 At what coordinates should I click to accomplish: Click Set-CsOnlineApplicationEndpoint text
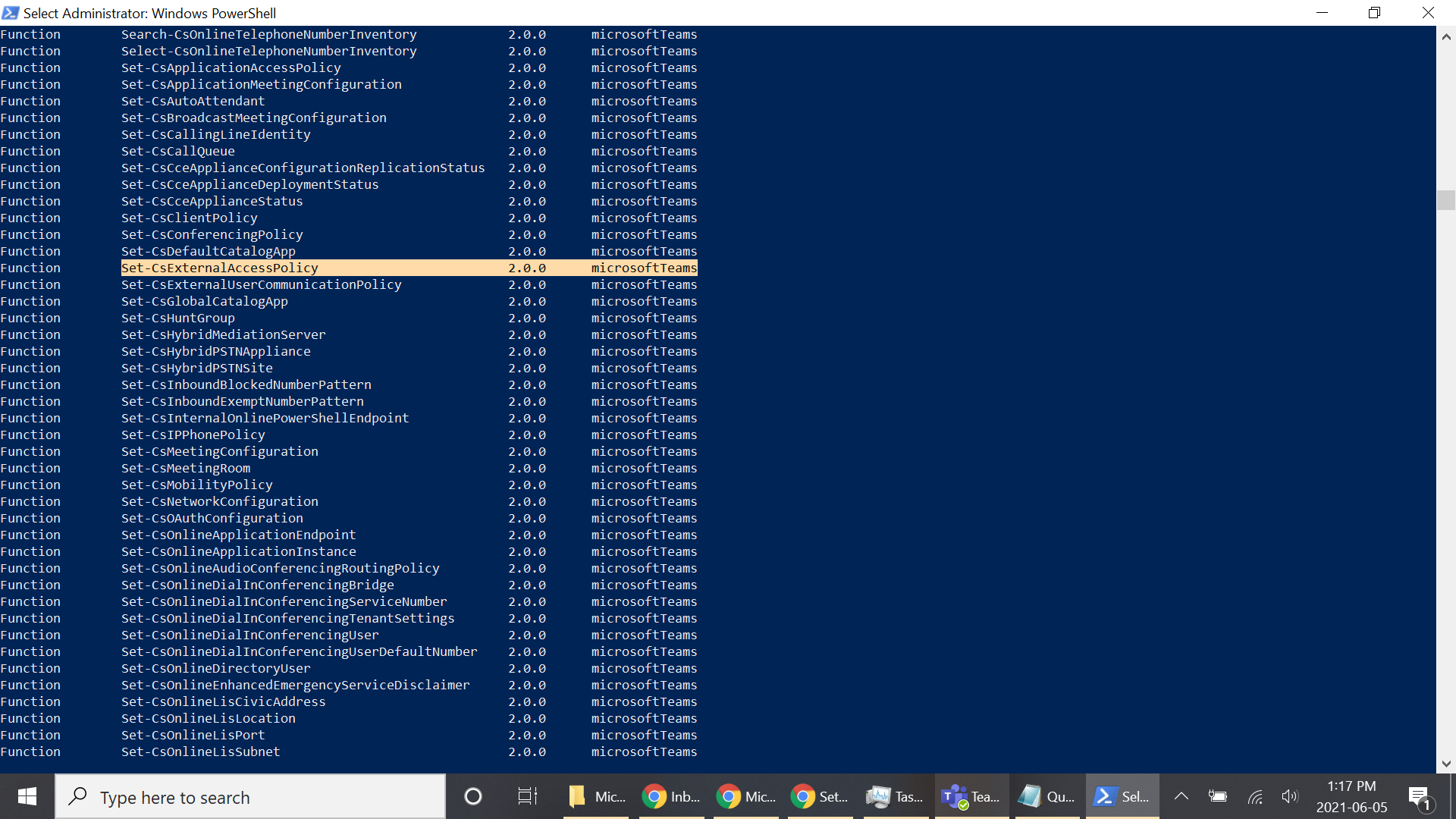[239, 535]
